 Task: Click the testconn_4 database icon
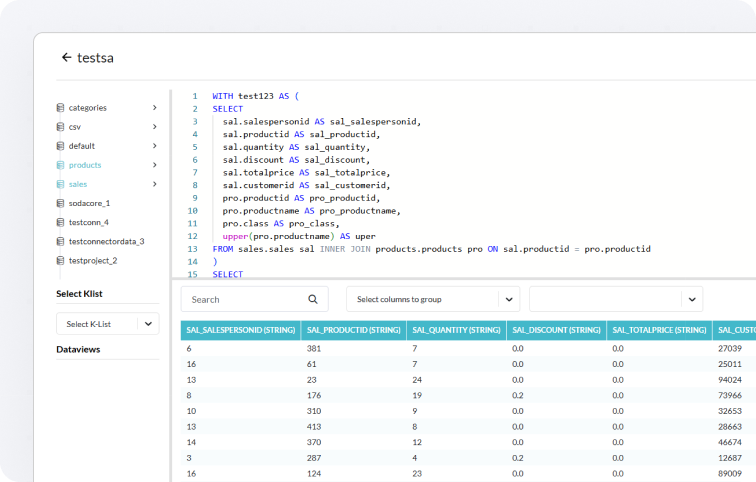61,222
